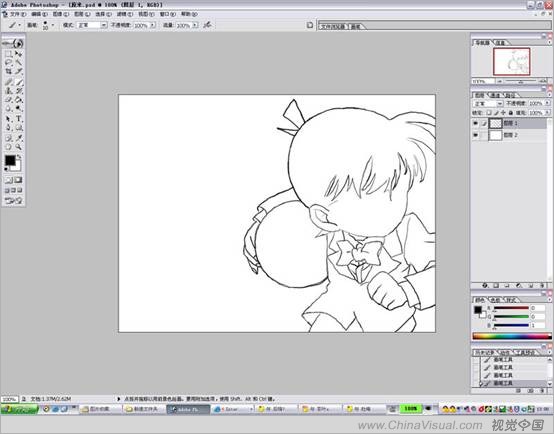The image size is (554, 434).
Task: Switch to the 通道 (Channels) tab
Action: pyautogui.click(x=495, y=95)
